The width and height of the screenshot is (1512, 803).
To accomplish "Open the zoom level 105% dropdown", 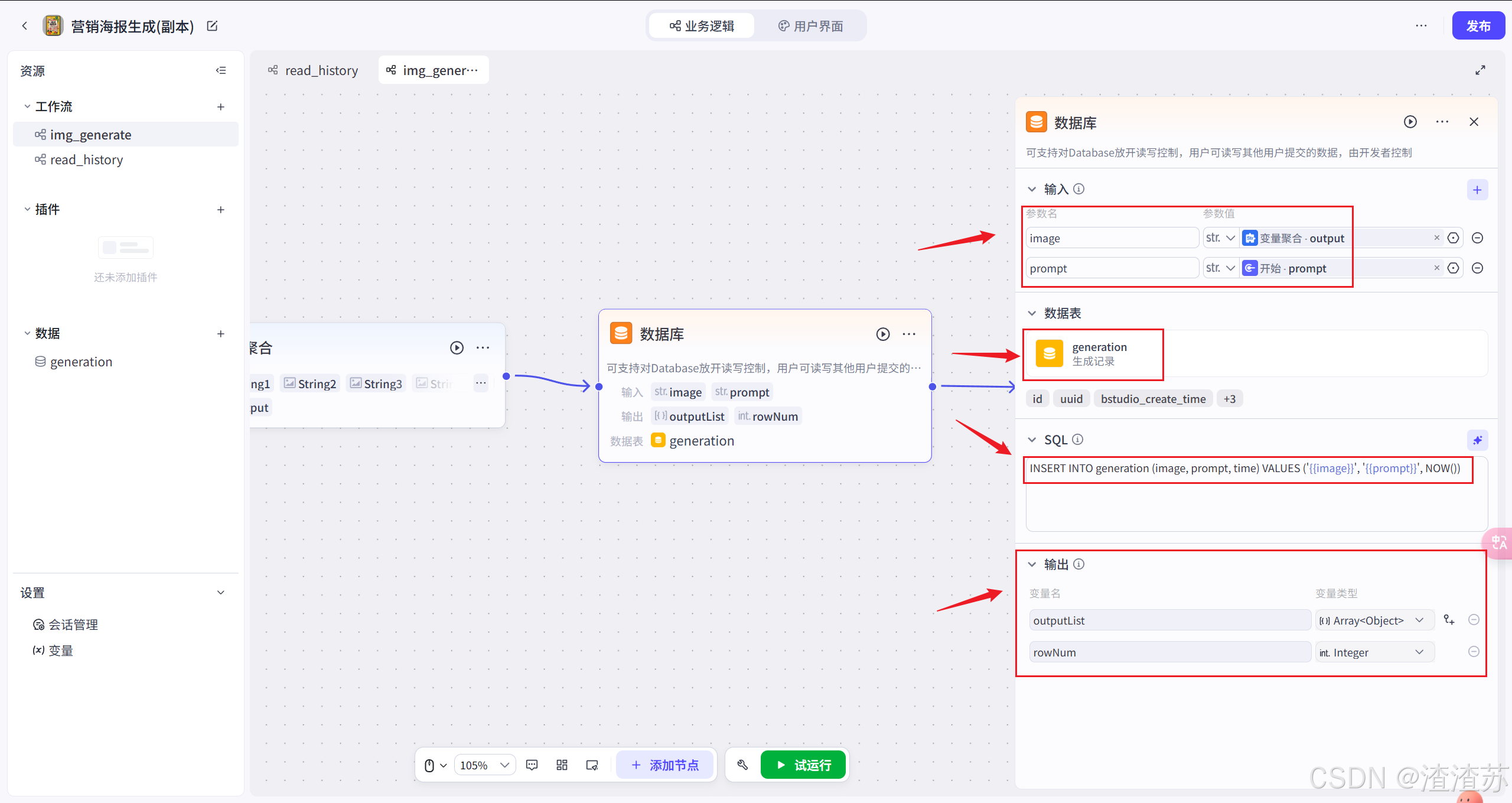I will click(x=484, y=765).
